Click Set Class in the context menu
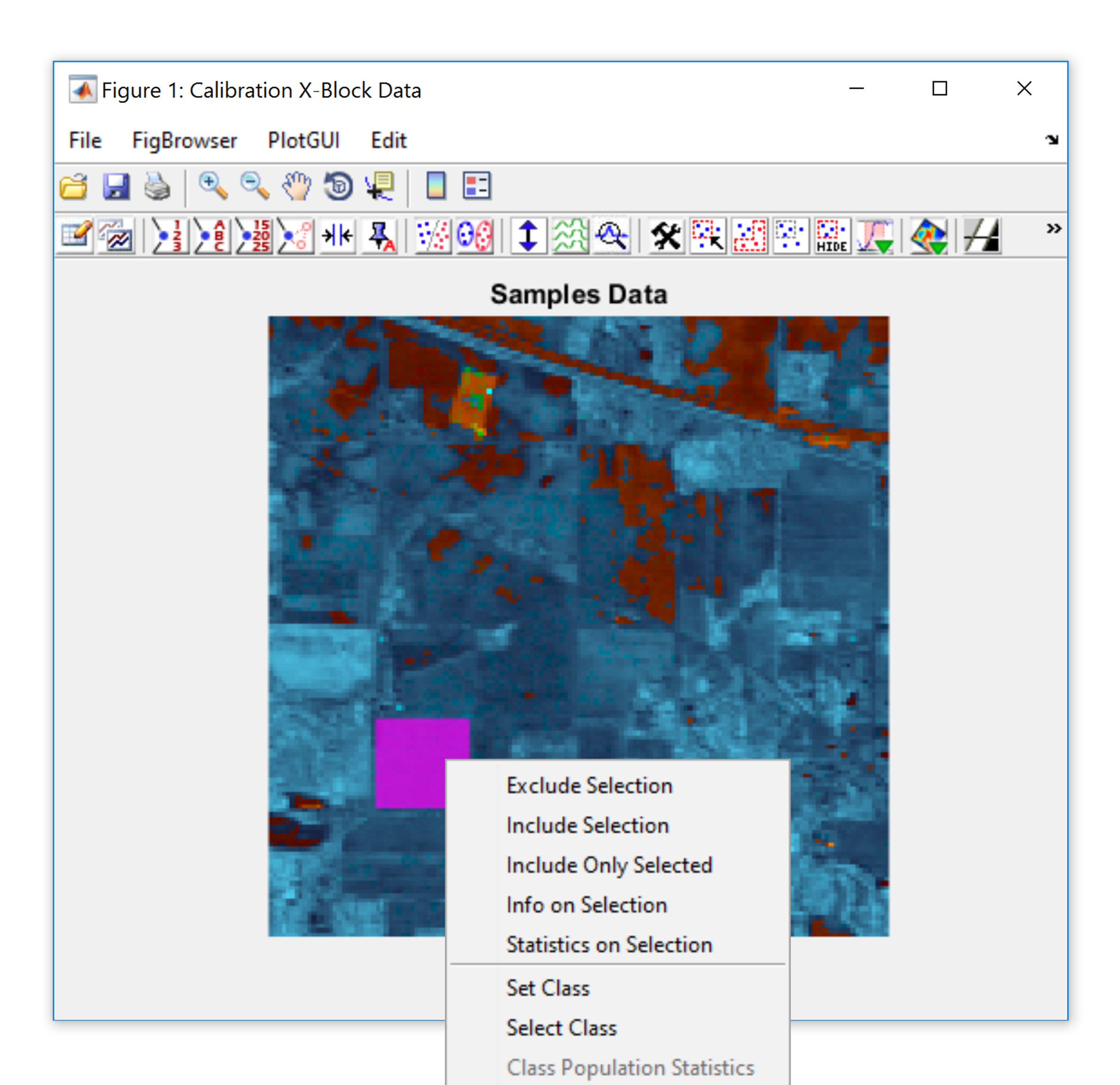Image resolution: width=1120 pixels, height=1085 pixels. click(548, 988)
